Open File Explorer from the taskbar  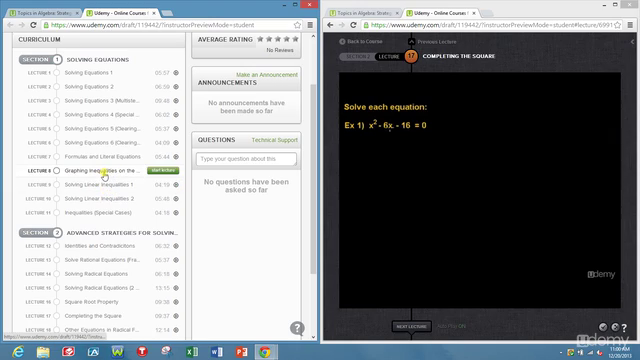click(43, 351)
